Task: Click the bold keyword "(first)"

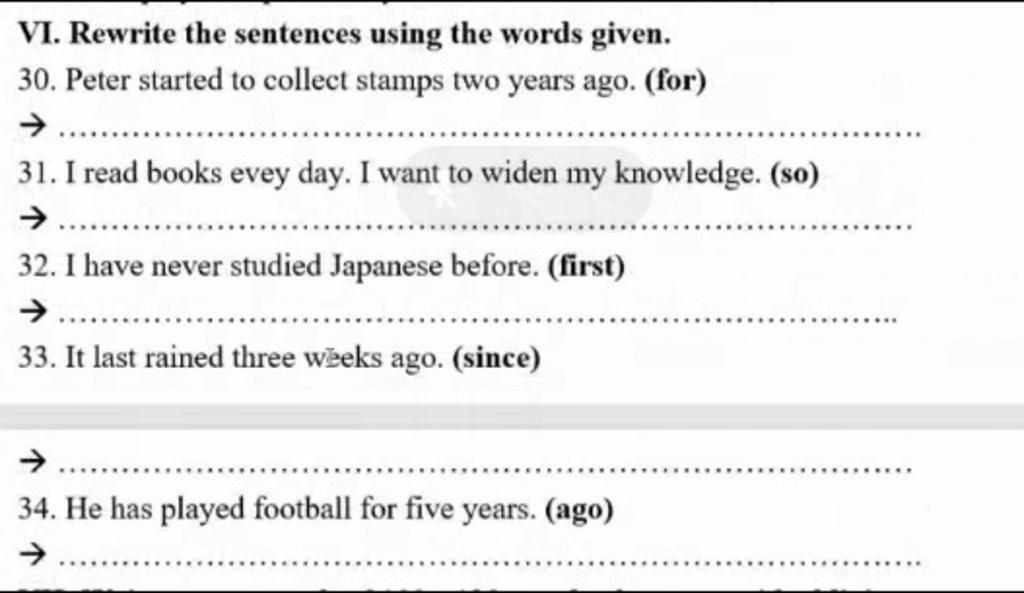Action: tap(586, 267)
